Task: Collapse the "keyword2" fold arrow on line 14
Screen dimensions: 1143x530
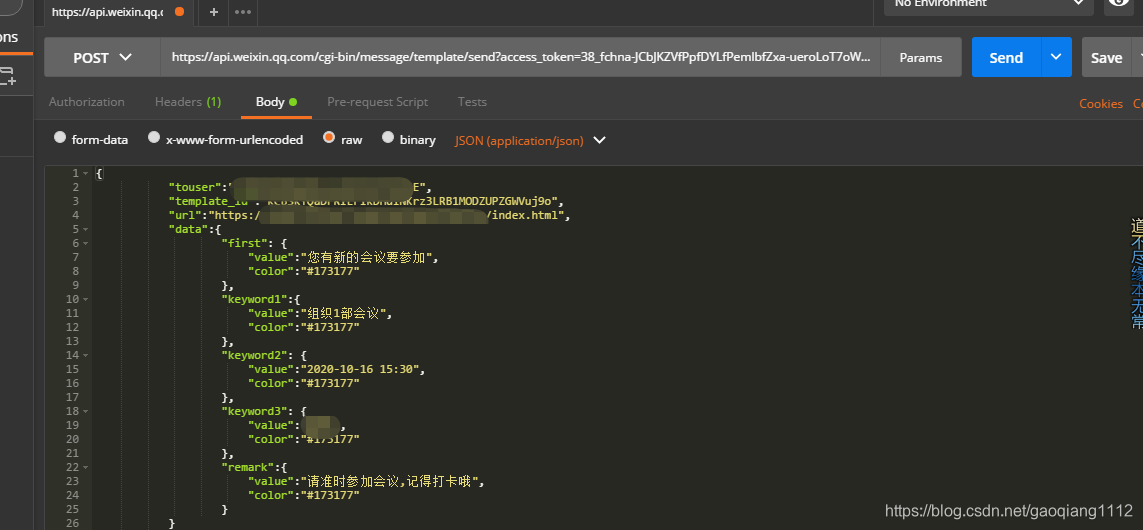Action: pyautogui.click(x=86, y=356)
